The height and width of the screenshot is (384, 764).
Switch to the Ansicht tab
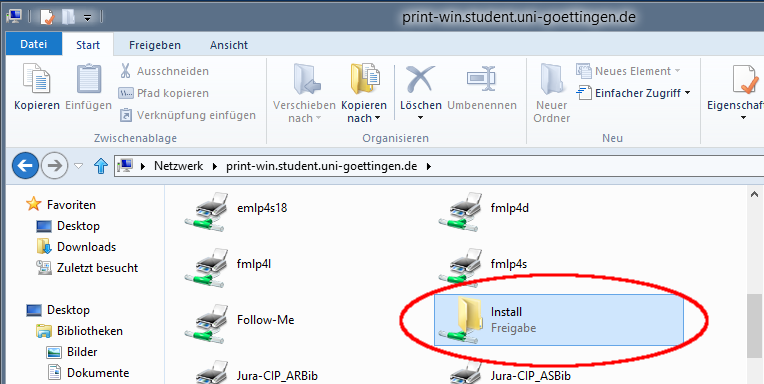229,45
